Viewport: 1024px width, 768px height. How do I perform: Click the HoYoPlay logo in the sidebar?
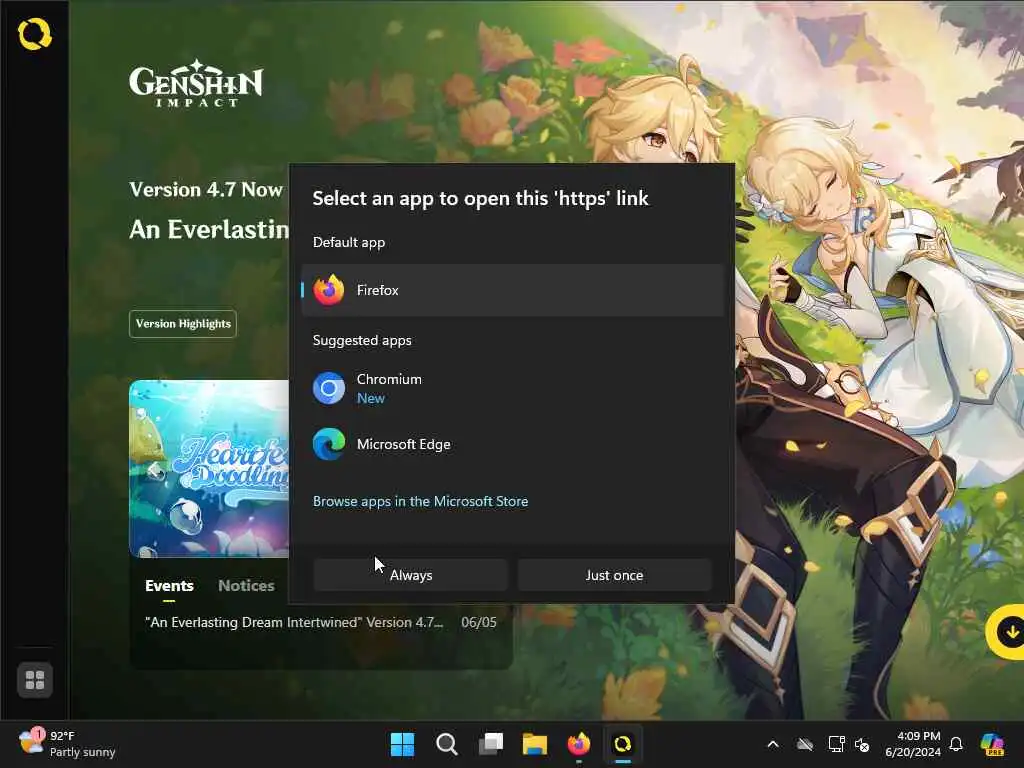(35, 34)
